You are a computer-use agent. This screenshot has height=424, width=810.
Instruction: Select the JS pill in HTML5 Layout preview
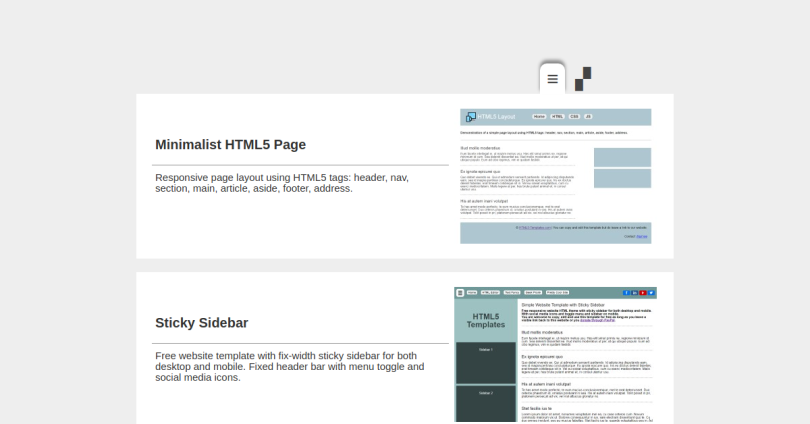(588, 117)
